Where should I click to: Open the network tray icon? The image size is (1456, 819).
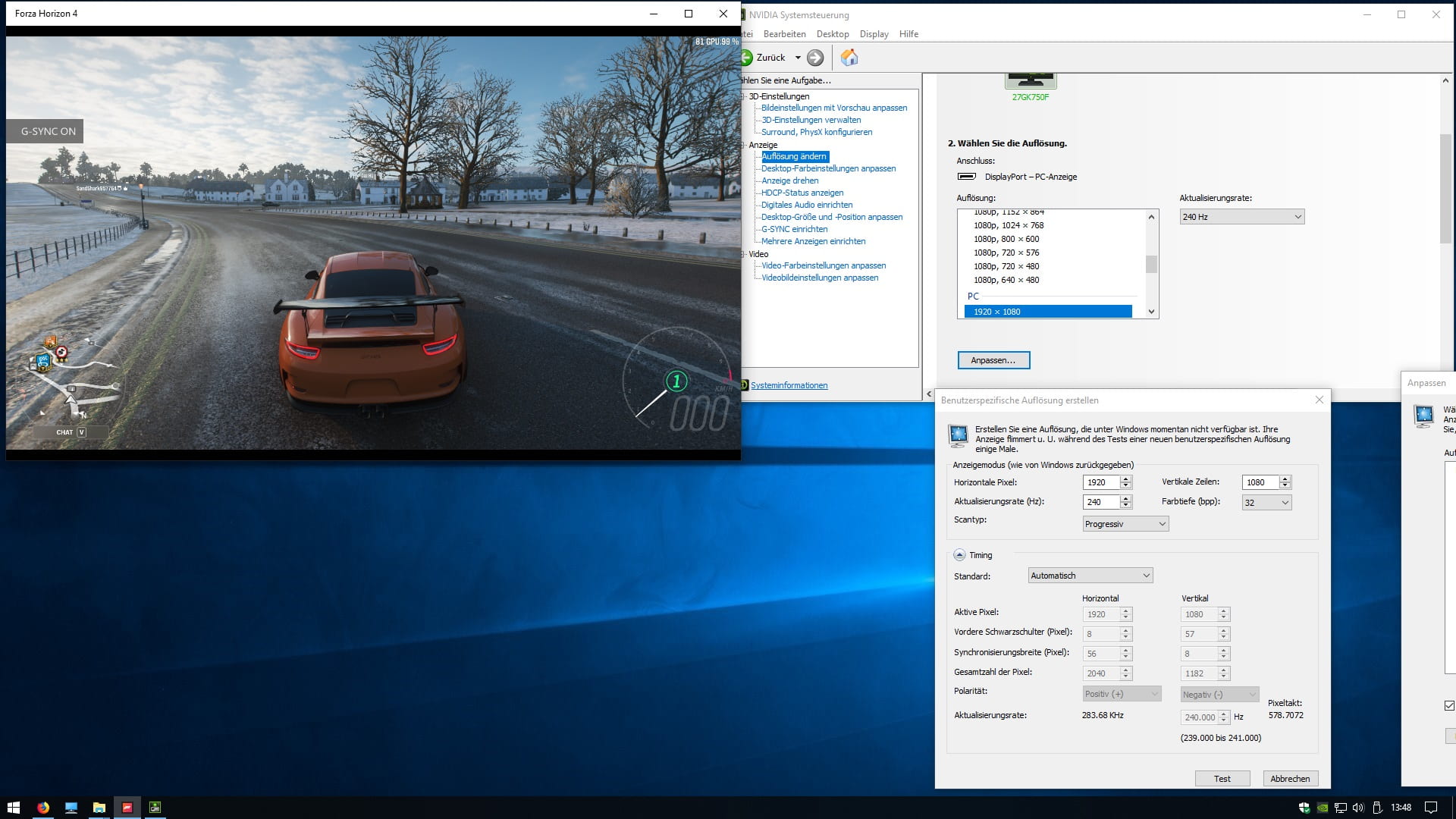tap(1341, 808)
